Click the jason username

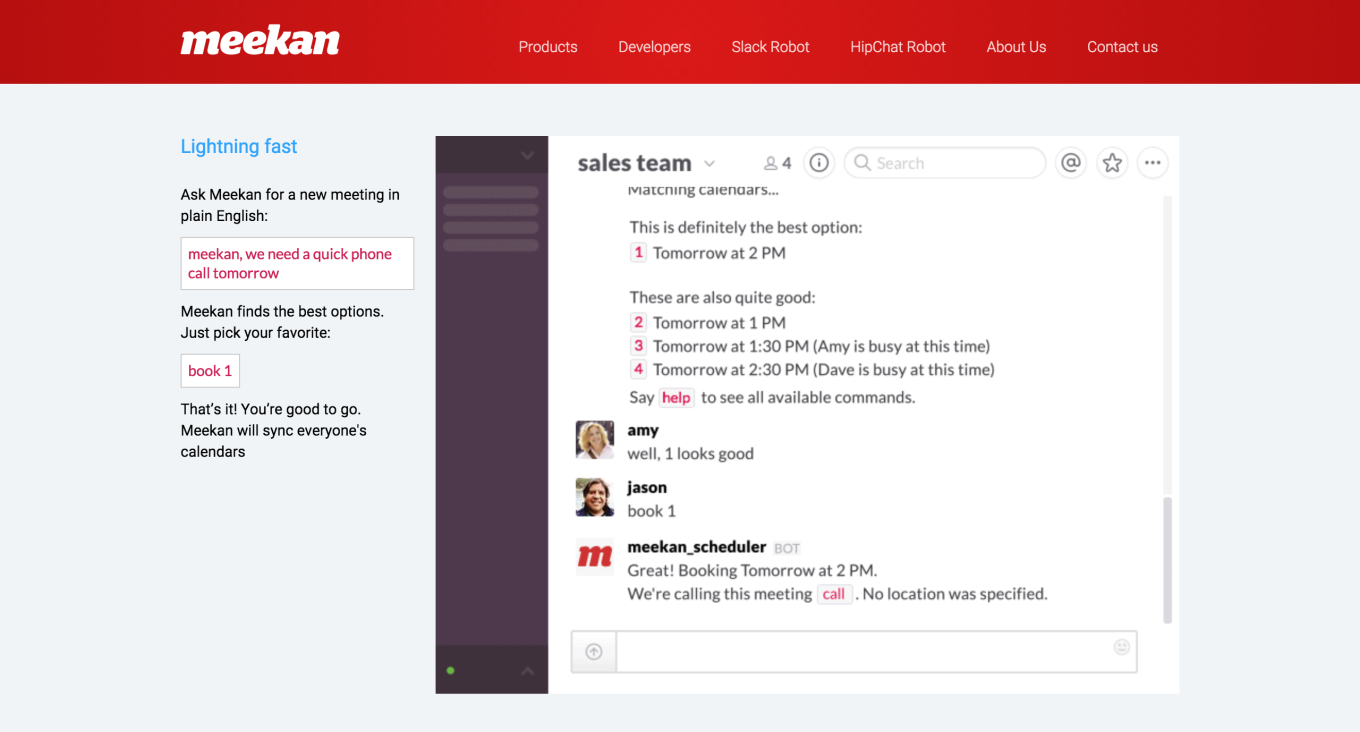[647, 488]
